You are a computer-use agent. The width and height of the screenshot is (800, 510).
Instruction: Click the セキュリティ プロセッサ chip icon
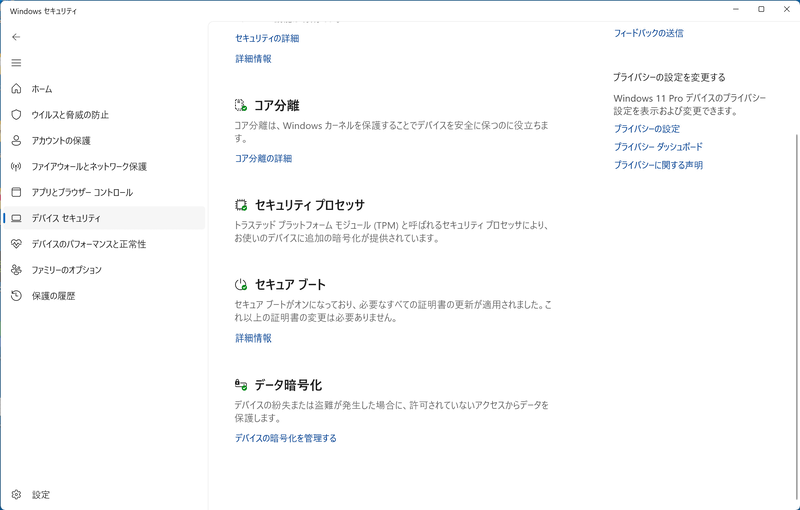241,205
